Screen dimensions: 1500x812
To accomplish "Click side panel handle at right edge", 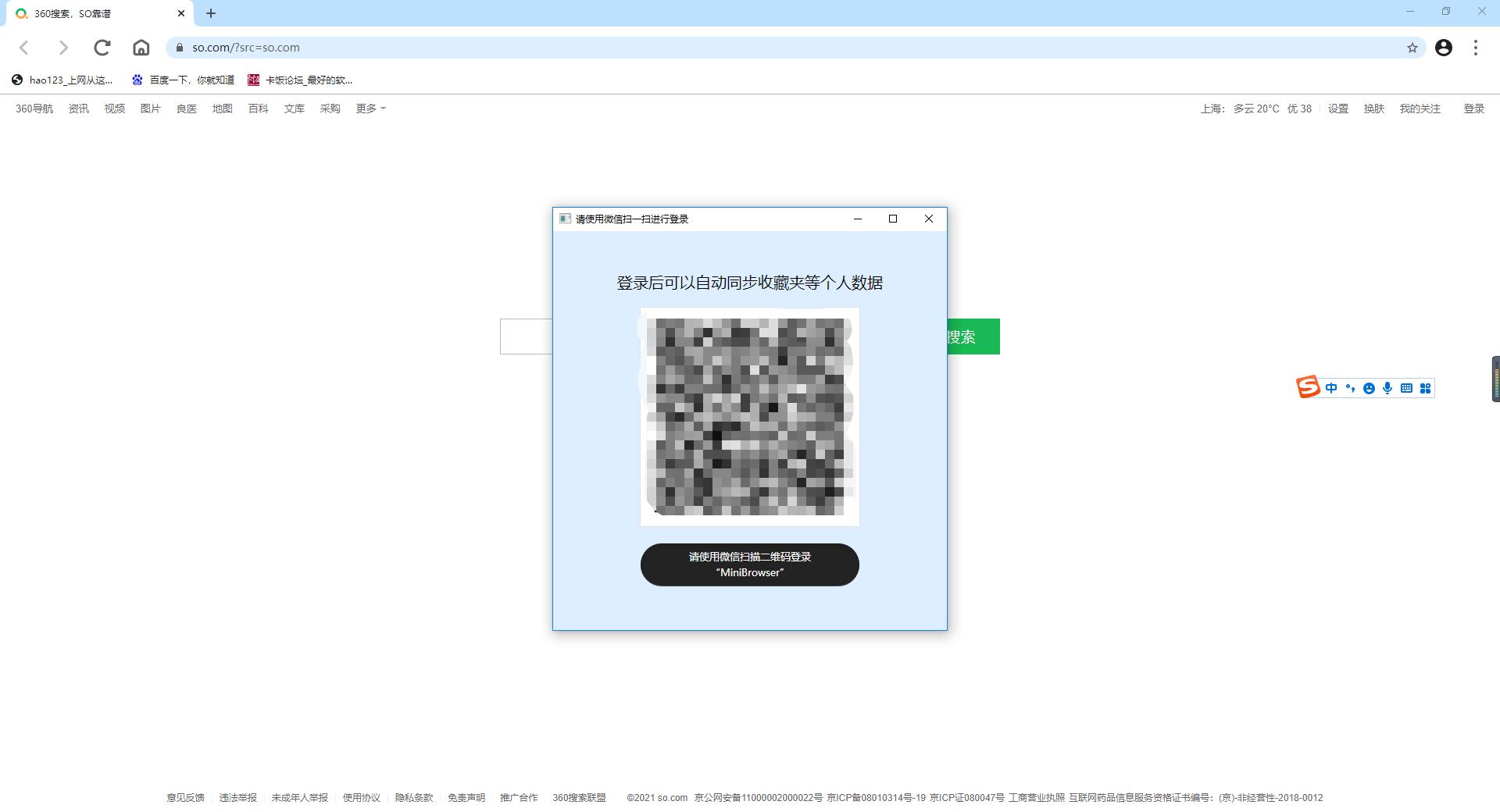I will (1495, 379).
